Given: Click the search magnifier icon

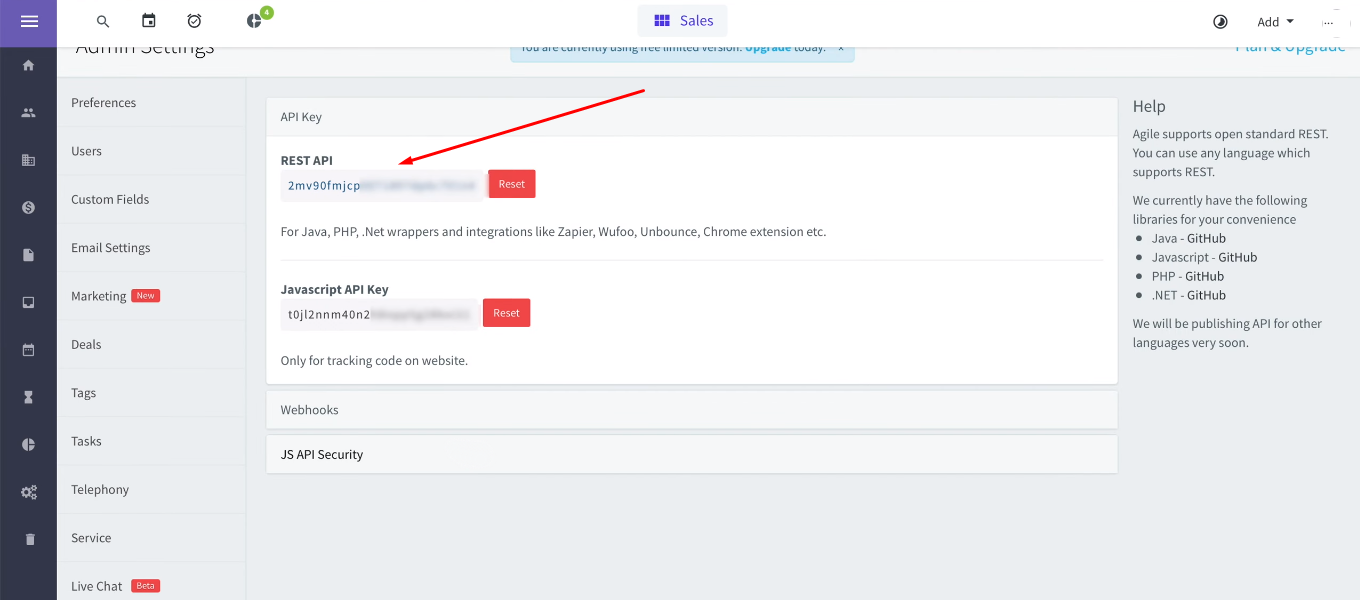Looking at the screenshot, I should pos(103,21).
